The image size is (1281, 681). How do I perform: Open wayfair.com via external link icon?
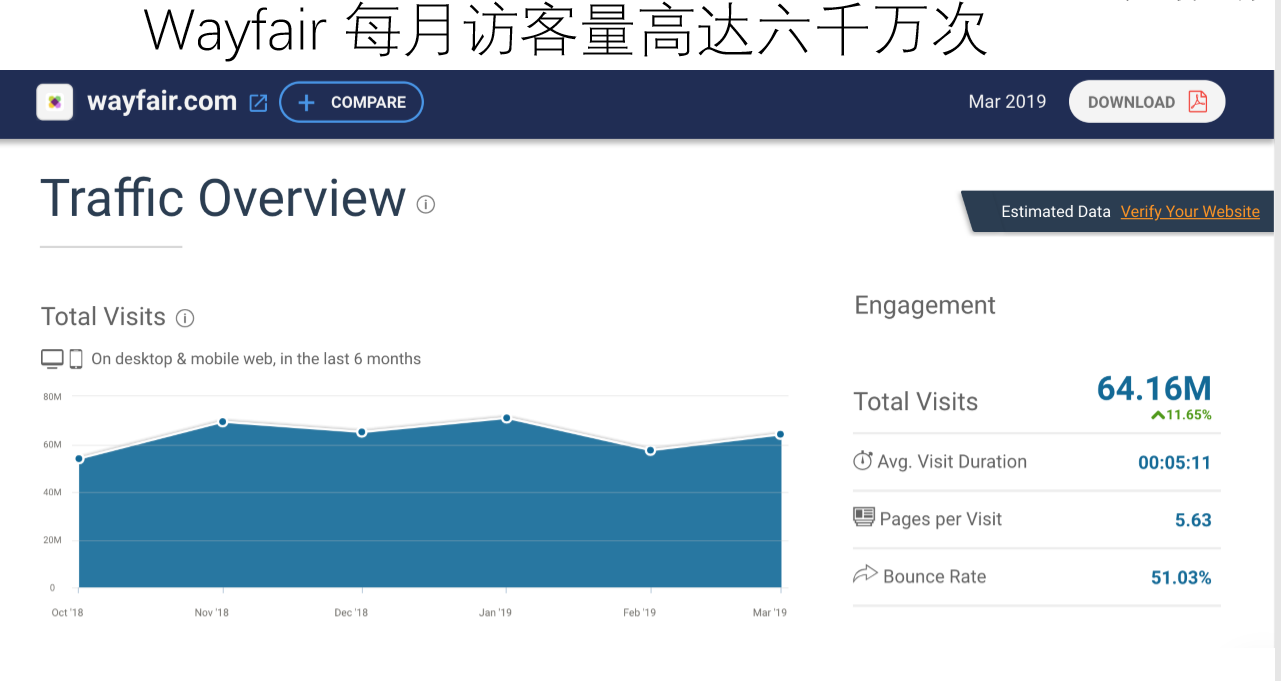tap(258, 103)
